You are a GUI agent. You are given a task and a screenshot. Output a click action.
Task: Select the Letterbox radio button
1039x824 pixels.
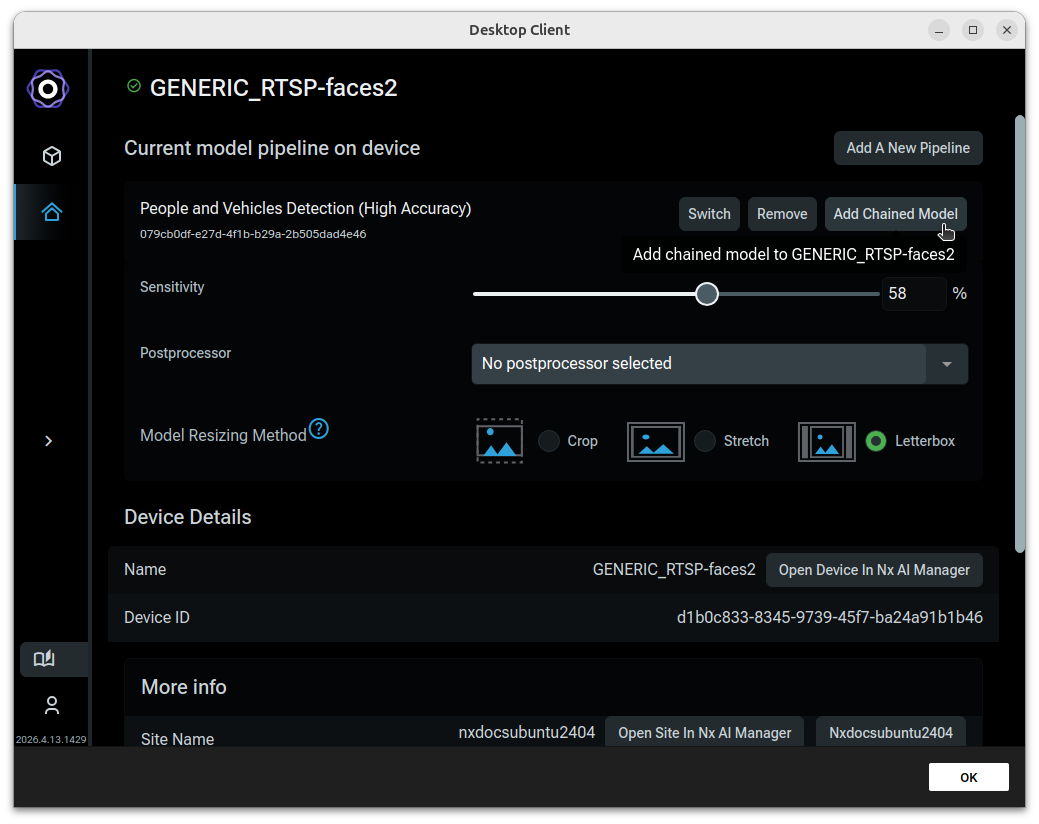tap(876, 441)
